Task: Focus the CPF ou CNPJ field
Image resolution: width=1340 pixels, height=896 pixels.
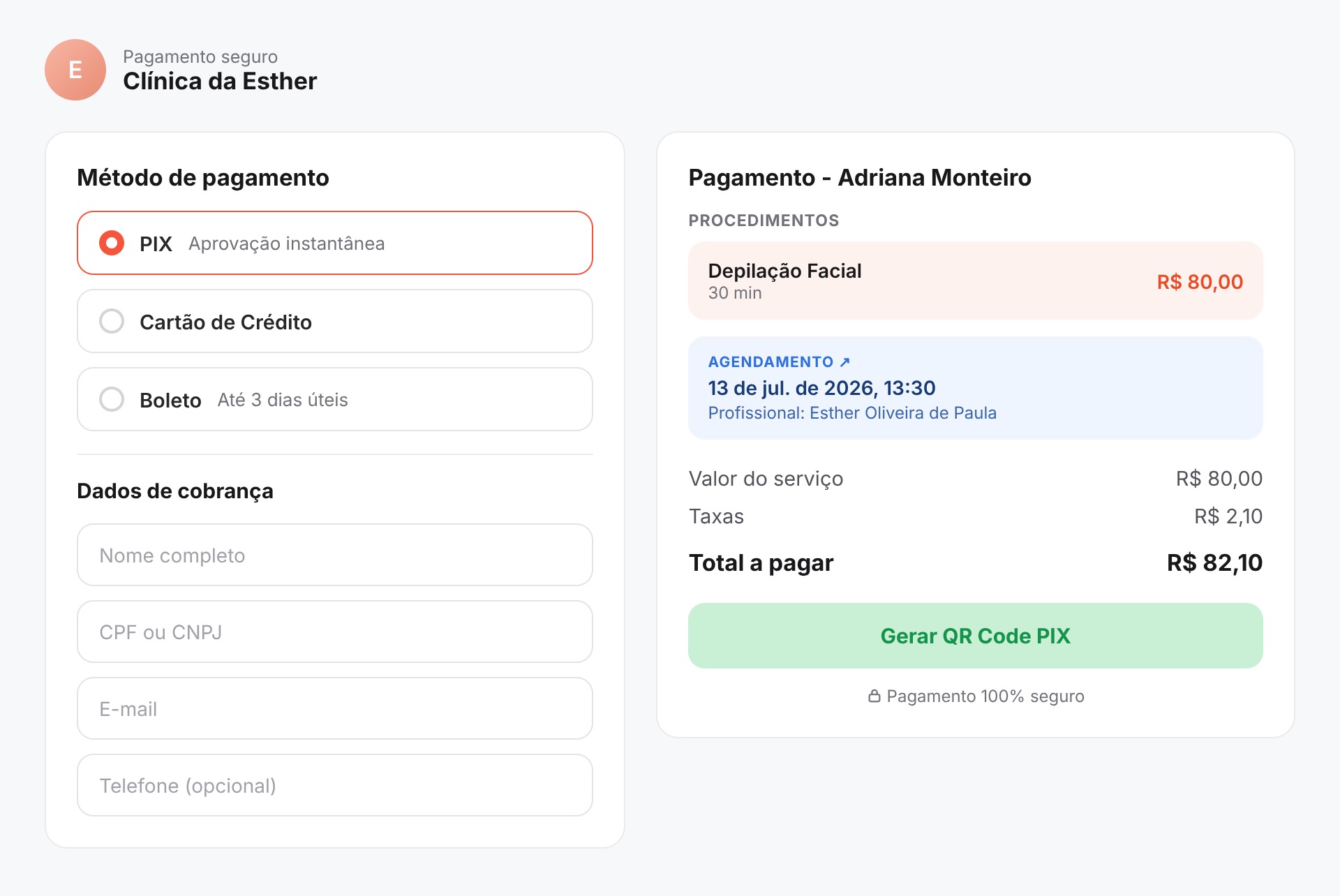Action: pyautogui.click(x=335, y=632)
